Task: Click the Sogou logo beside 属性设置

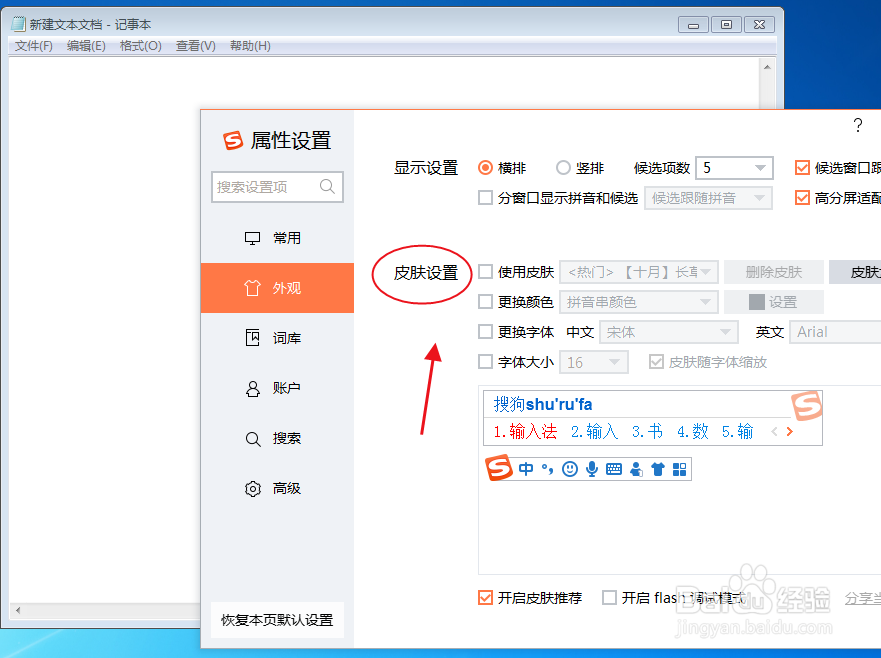Action: pyautogui.click(x=233, y=140)
